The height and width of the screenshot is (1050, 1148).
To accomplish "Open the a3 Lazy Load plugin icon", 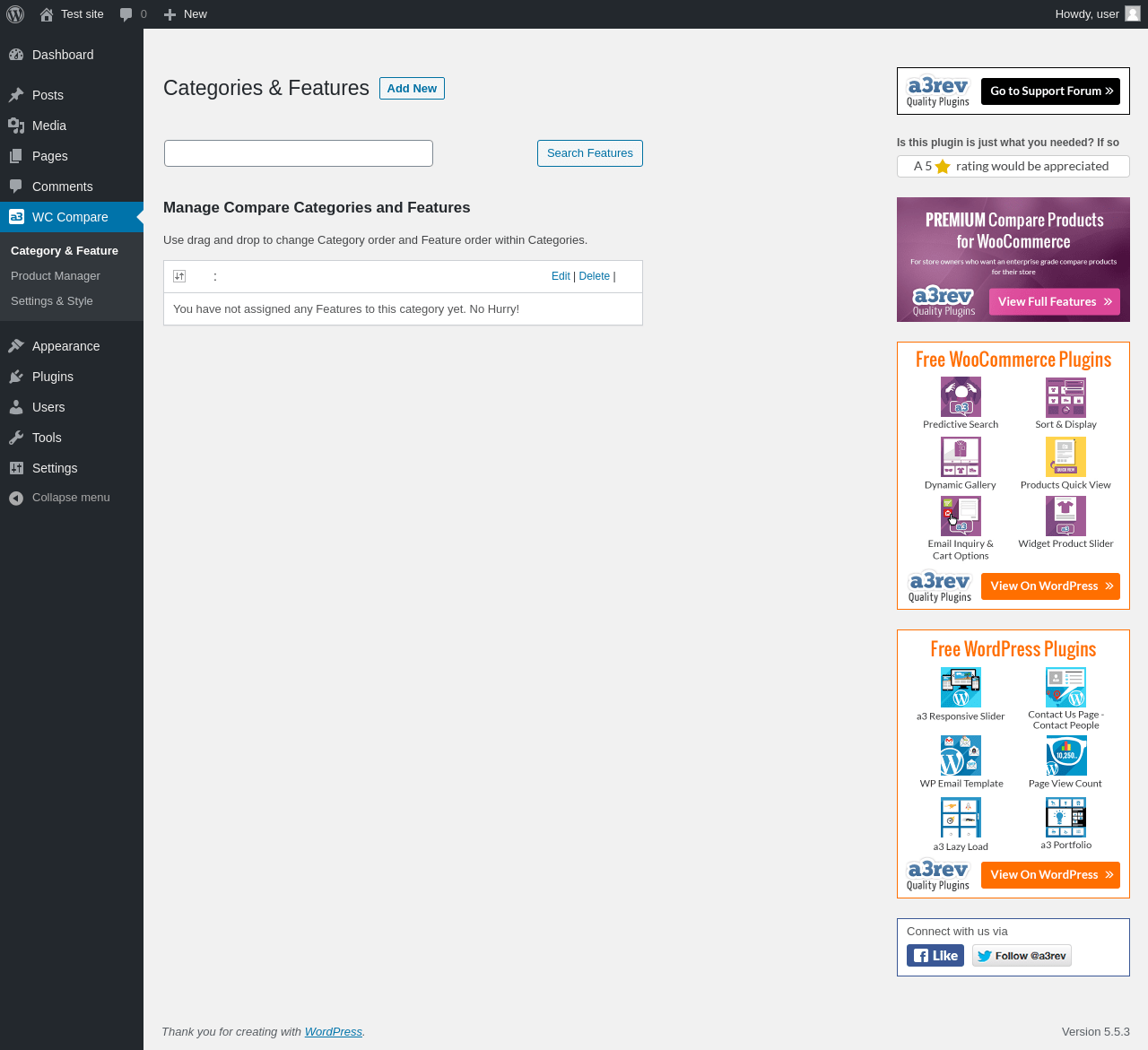I will [961, 818].
